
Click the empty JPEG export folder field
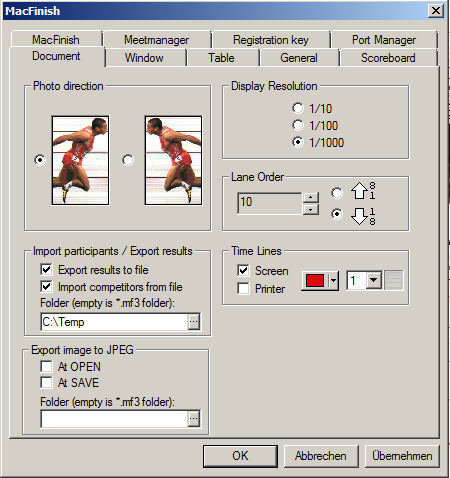[x=114, y=419]
